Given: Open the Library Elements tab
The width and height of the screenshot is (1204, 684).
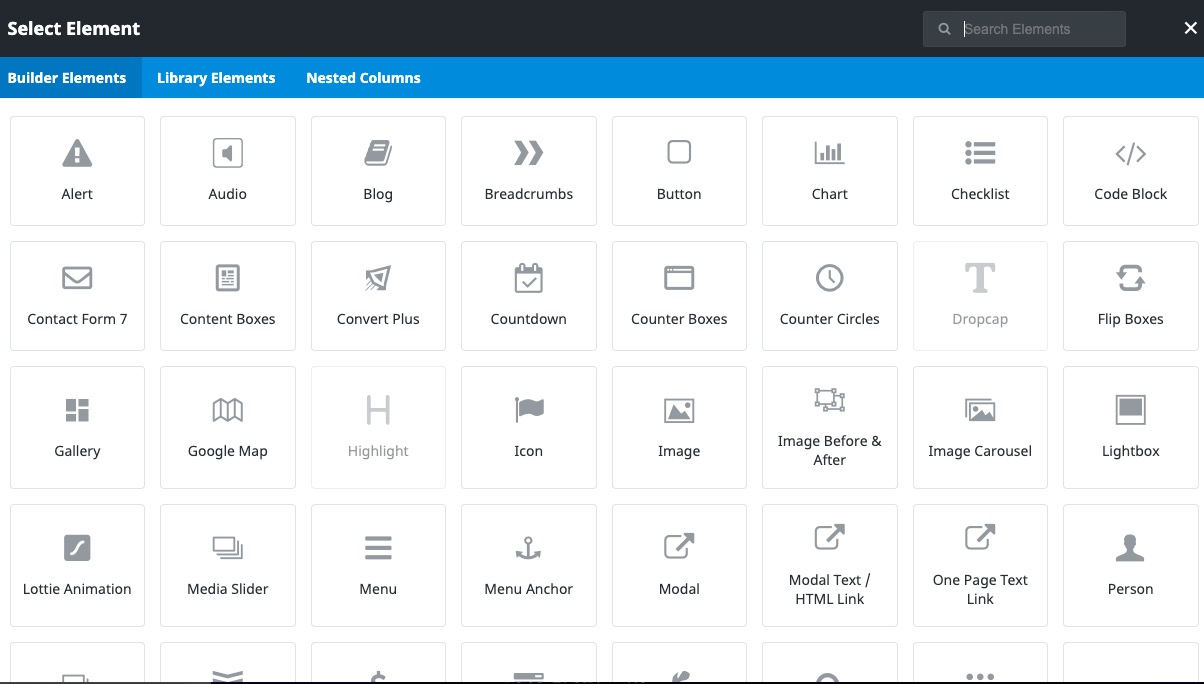Looking at the screenshot, I should click(216, 78).
